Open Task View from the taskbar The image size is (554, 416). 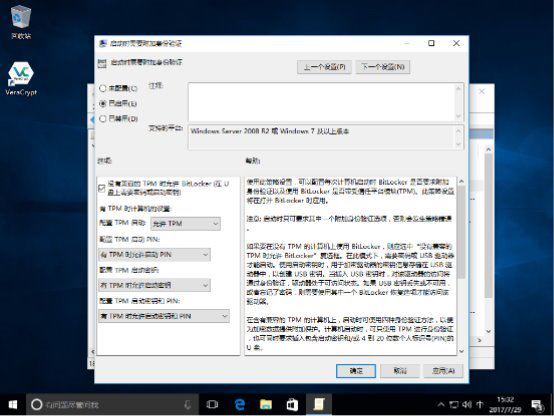point(212,404)
